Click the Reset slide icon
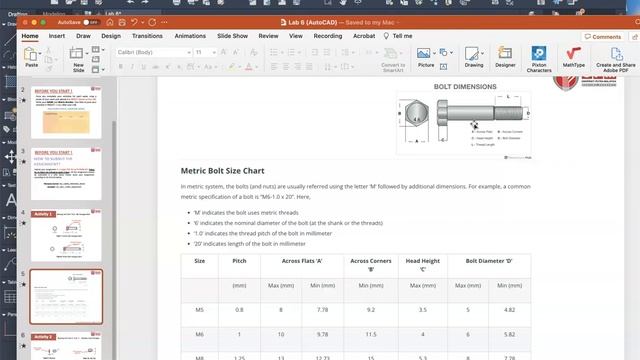The image size is (640, 360). (96, 60)
